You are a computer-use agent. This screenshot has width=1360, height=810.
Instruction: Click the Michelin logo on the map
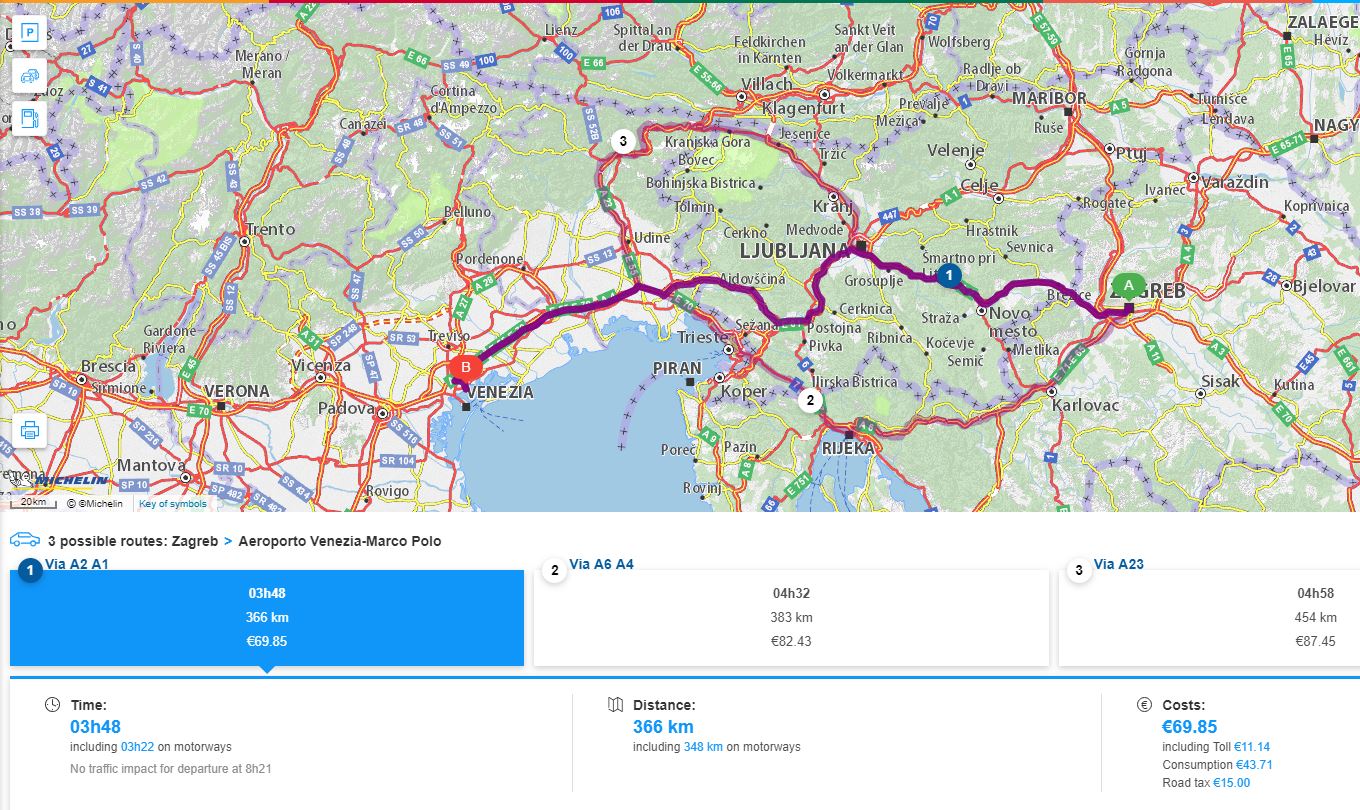click(x=72, y=481)
